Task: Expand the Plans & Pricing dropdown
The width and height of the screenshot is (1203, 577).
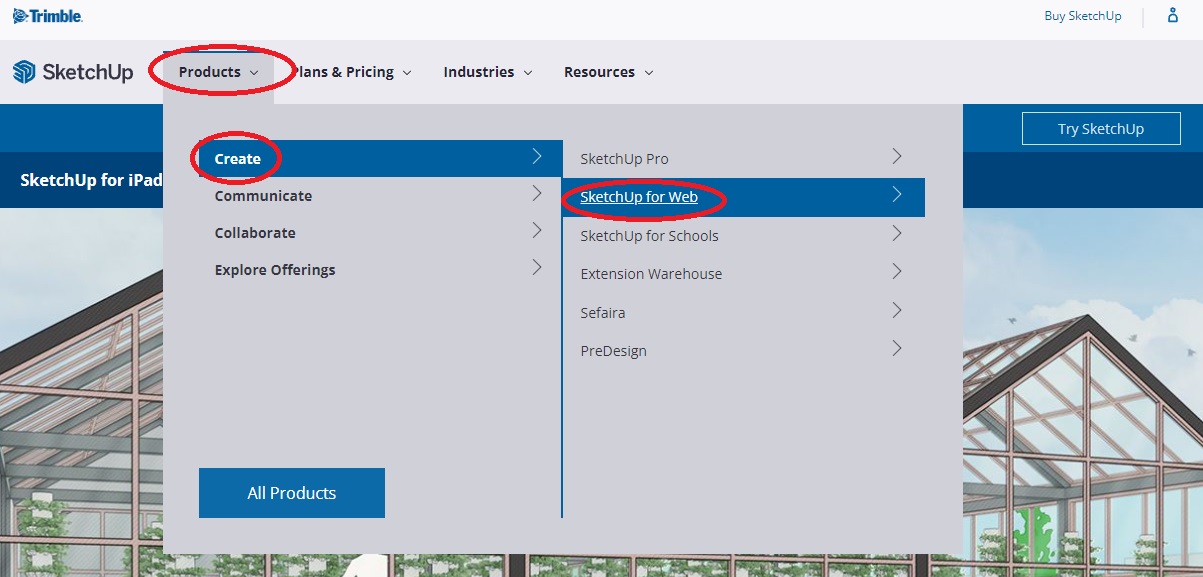Action: tap(350, 72)
